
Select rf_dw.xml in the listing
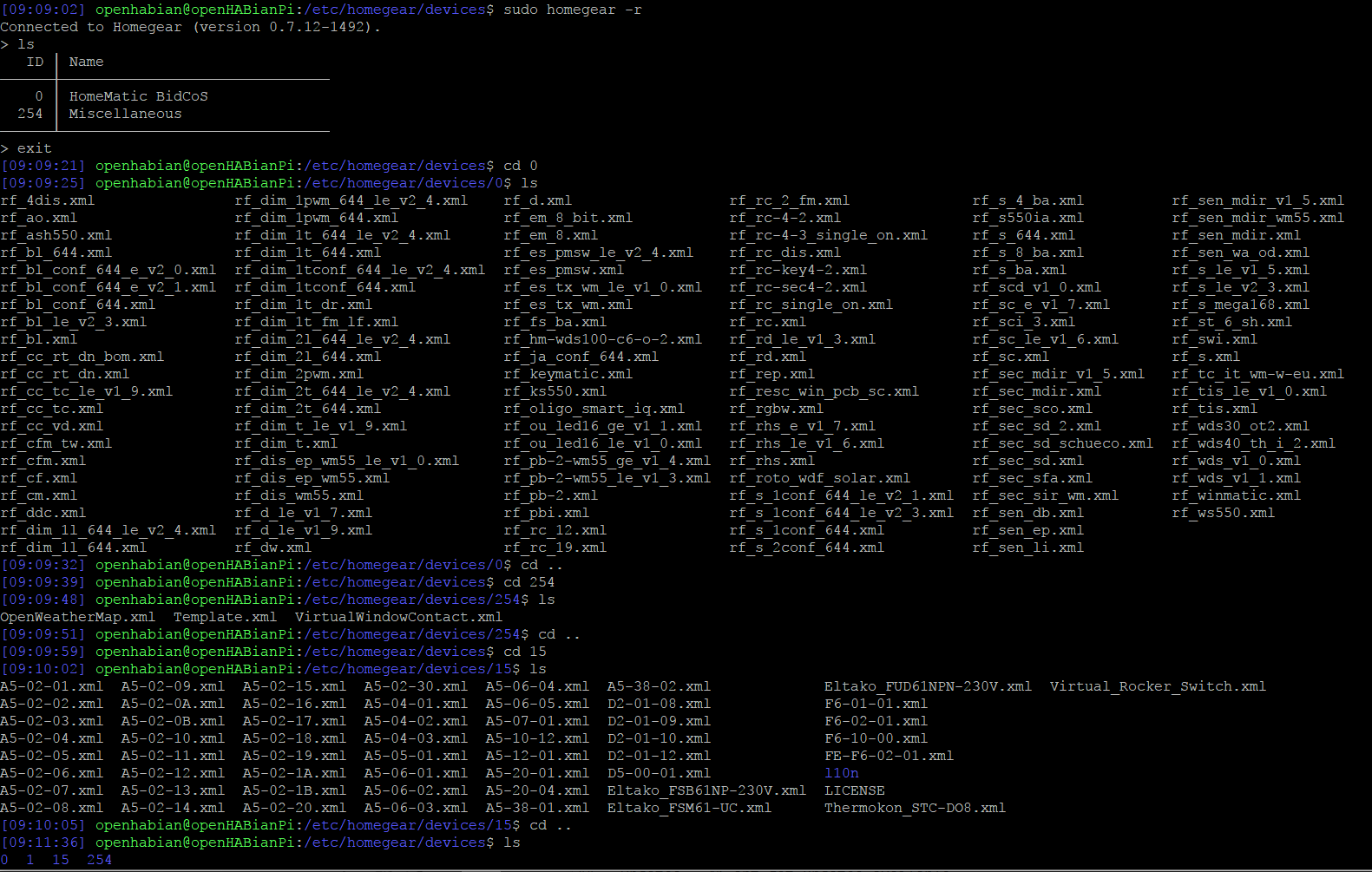pos(273,547)
